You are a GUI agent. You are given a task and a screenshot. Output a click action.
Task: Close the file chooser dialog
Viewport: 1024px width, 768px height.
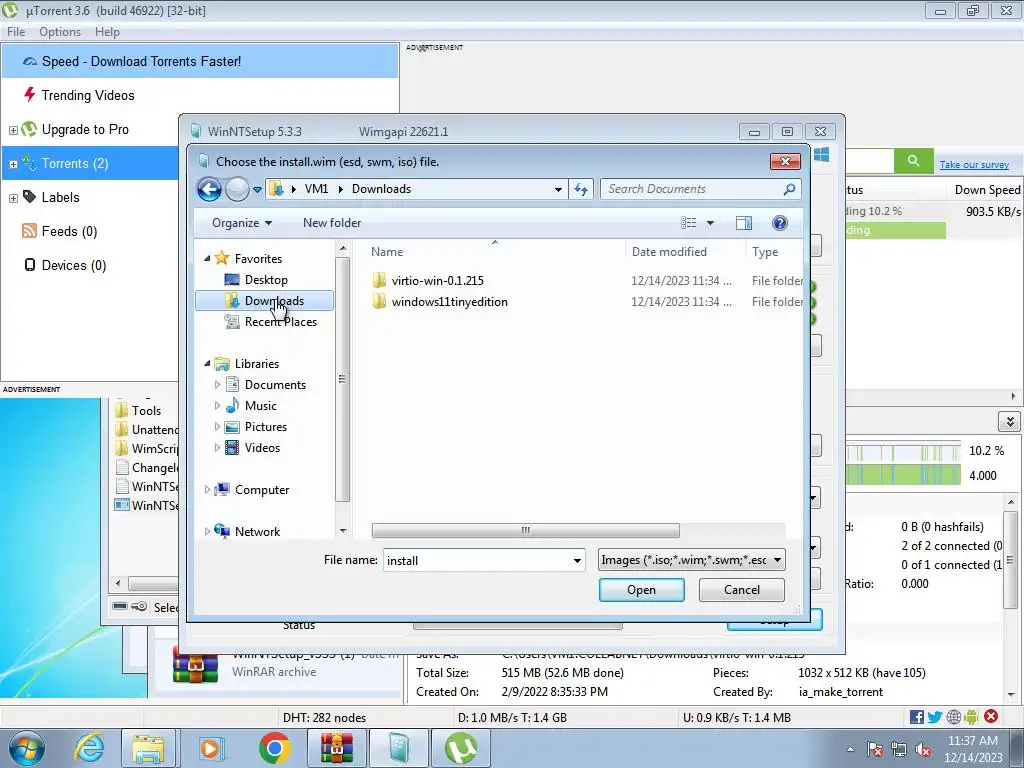[x=785, y=161]
